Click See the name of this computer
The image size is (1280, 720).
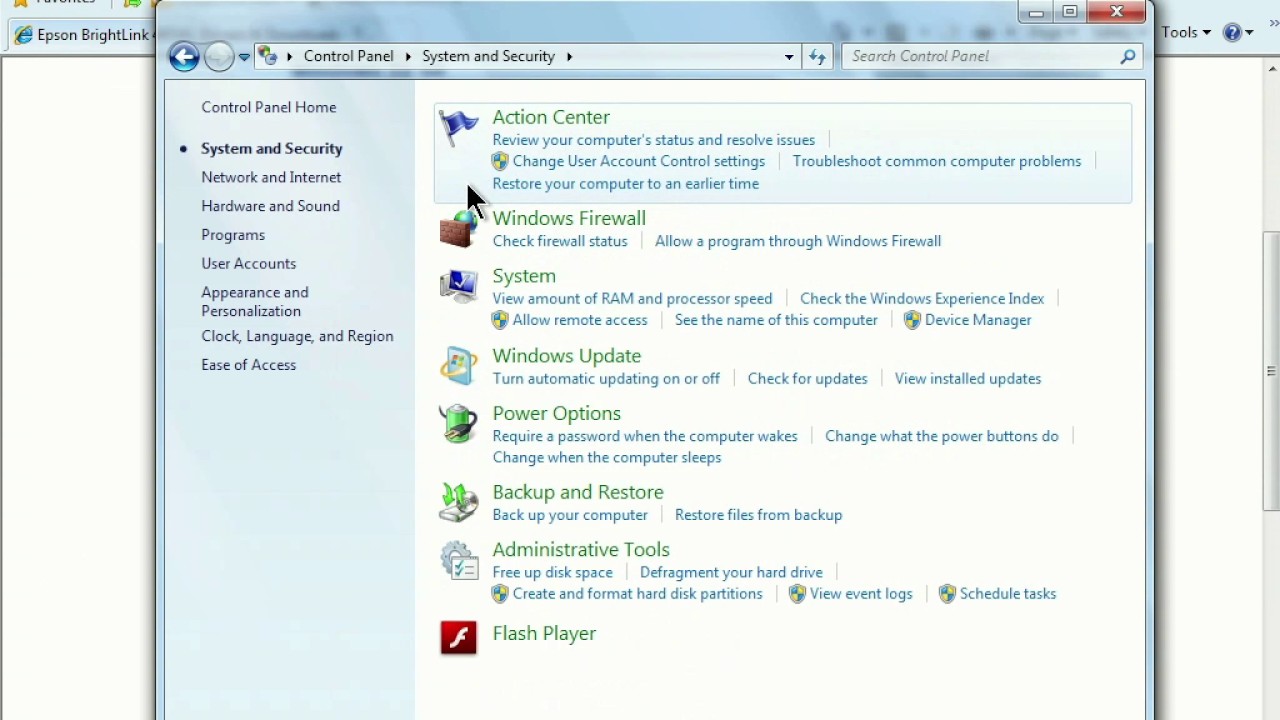[776, 320]
